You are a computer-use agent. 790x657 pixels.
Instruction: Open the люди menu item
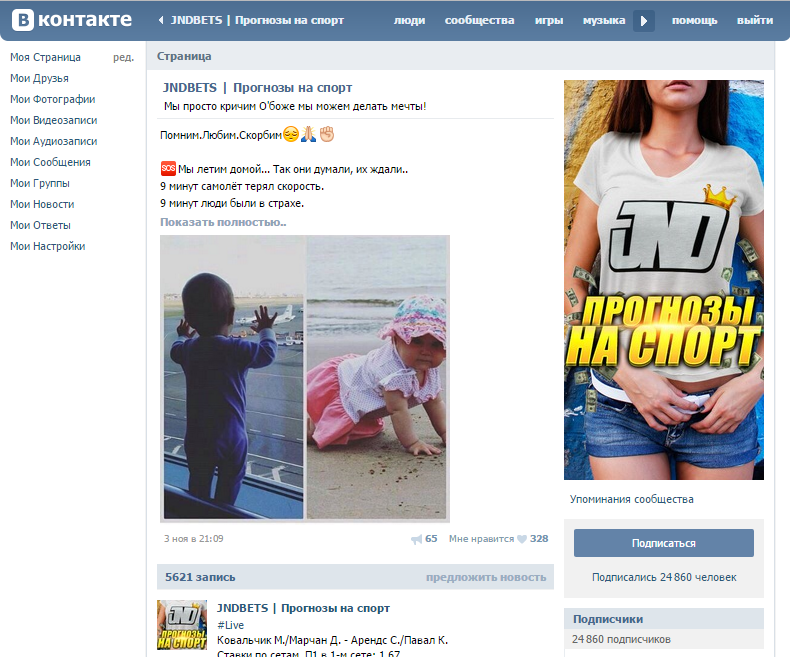click(x=409, y=20)
